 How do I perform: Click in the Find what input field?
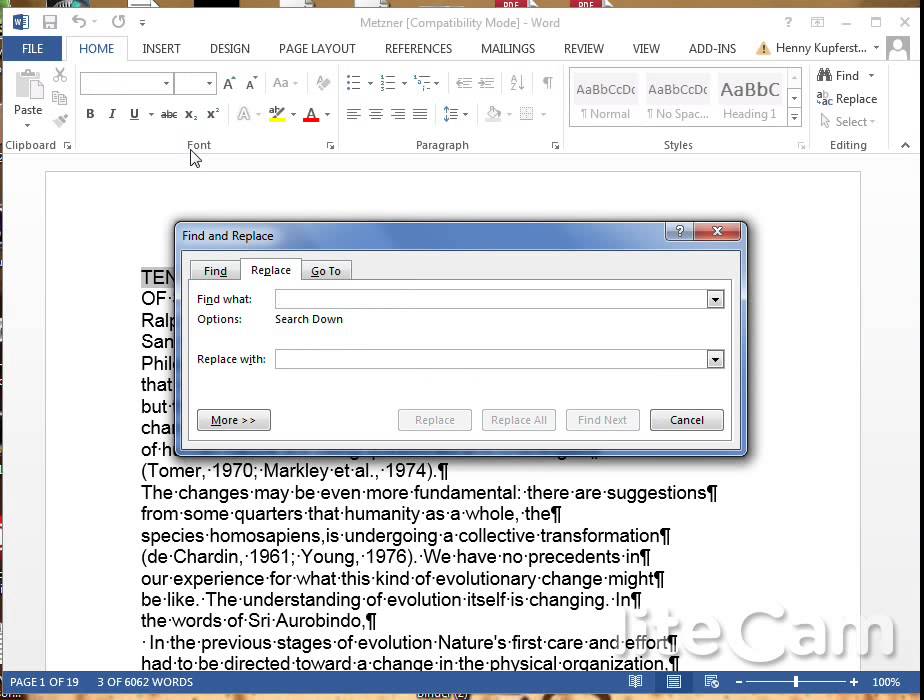click(491, 299)
